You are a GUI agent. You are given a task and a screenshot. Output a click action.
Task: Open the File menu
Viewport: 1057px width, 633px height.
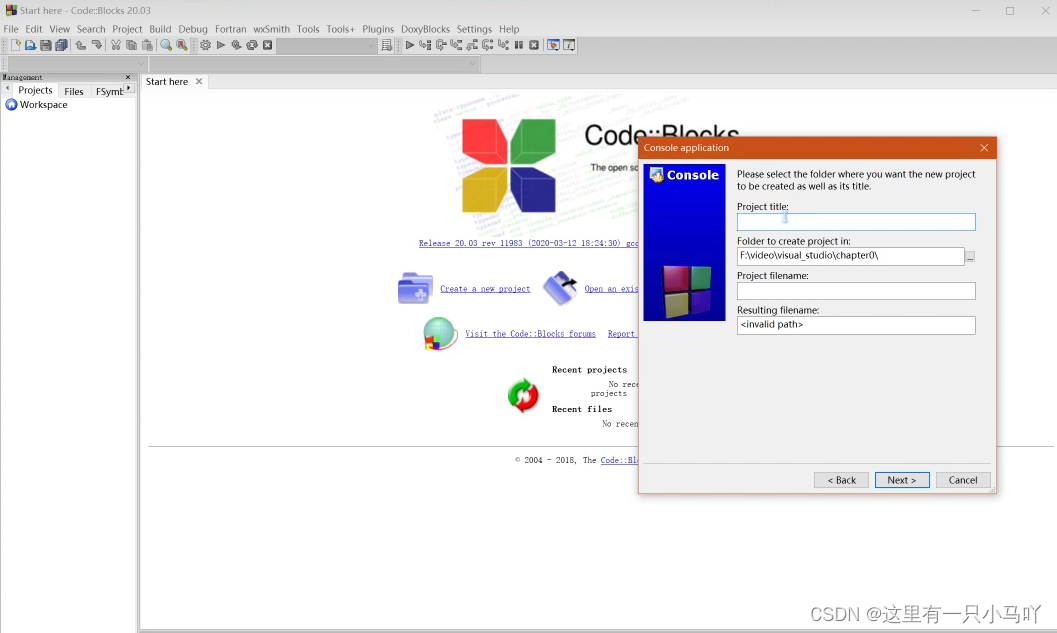click(x=11, y=29)
